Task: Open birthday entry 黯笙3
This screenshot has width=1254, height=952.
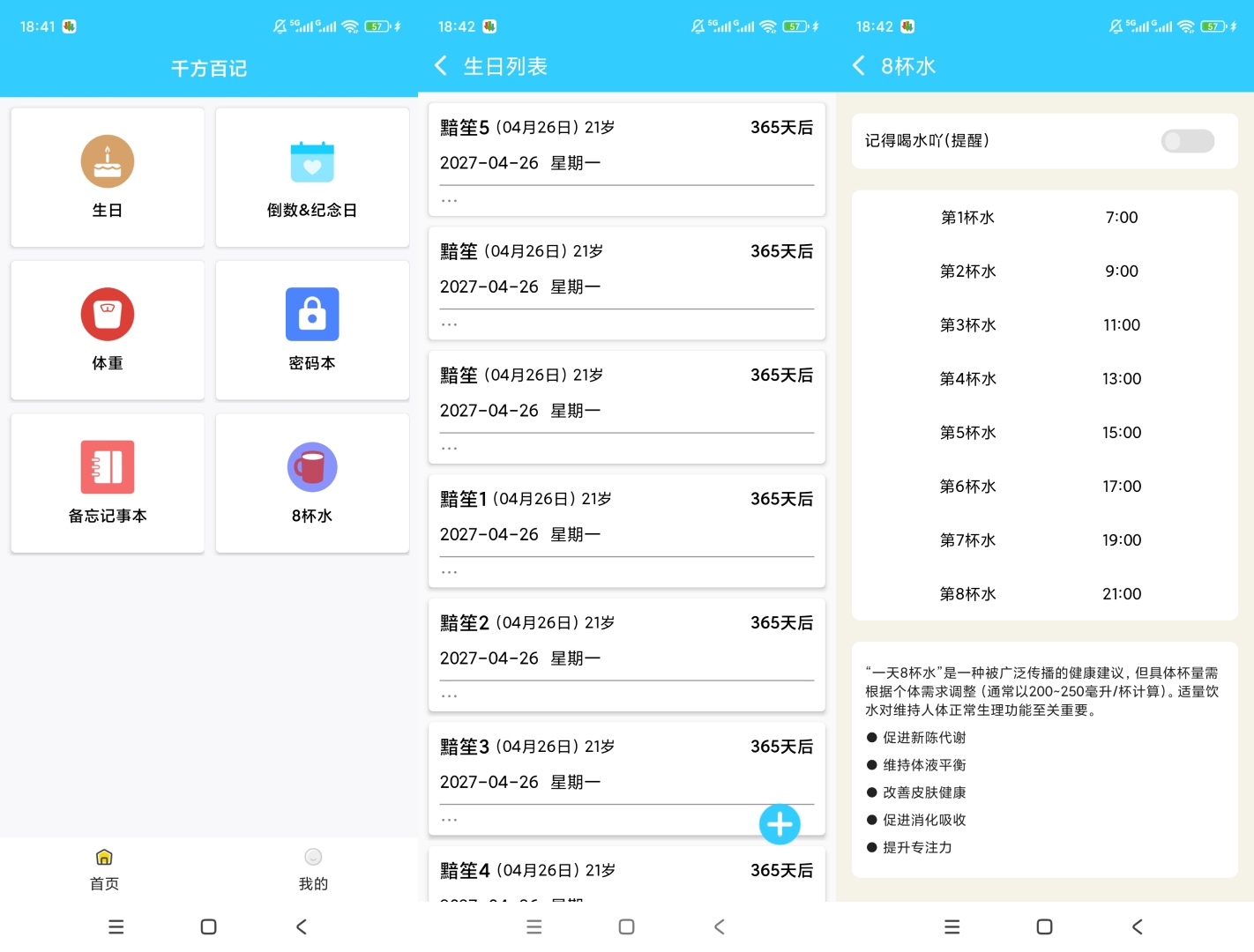Action: point(627,778)
